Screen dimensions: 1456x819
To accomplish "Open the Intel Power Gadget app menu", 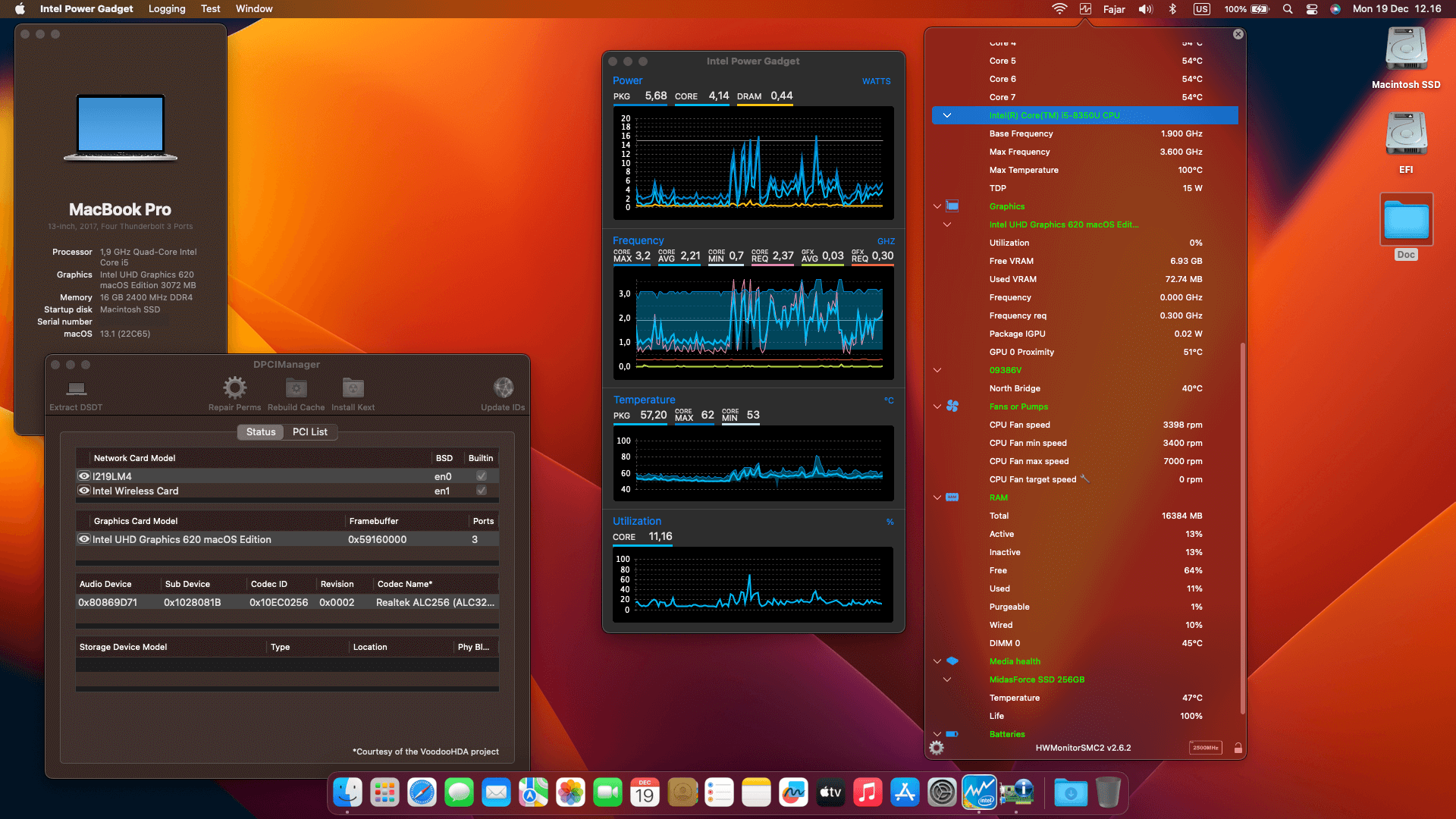I will (x=86, y=9).
